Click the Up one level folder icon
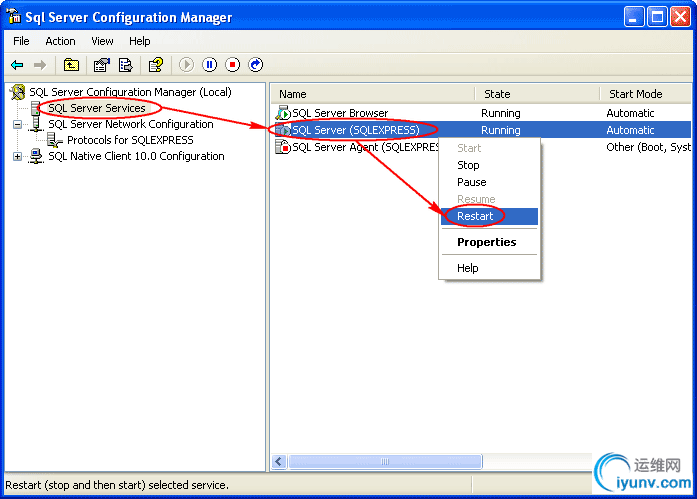The height and width of the screenshot is (499, 697). coord(71,65)
